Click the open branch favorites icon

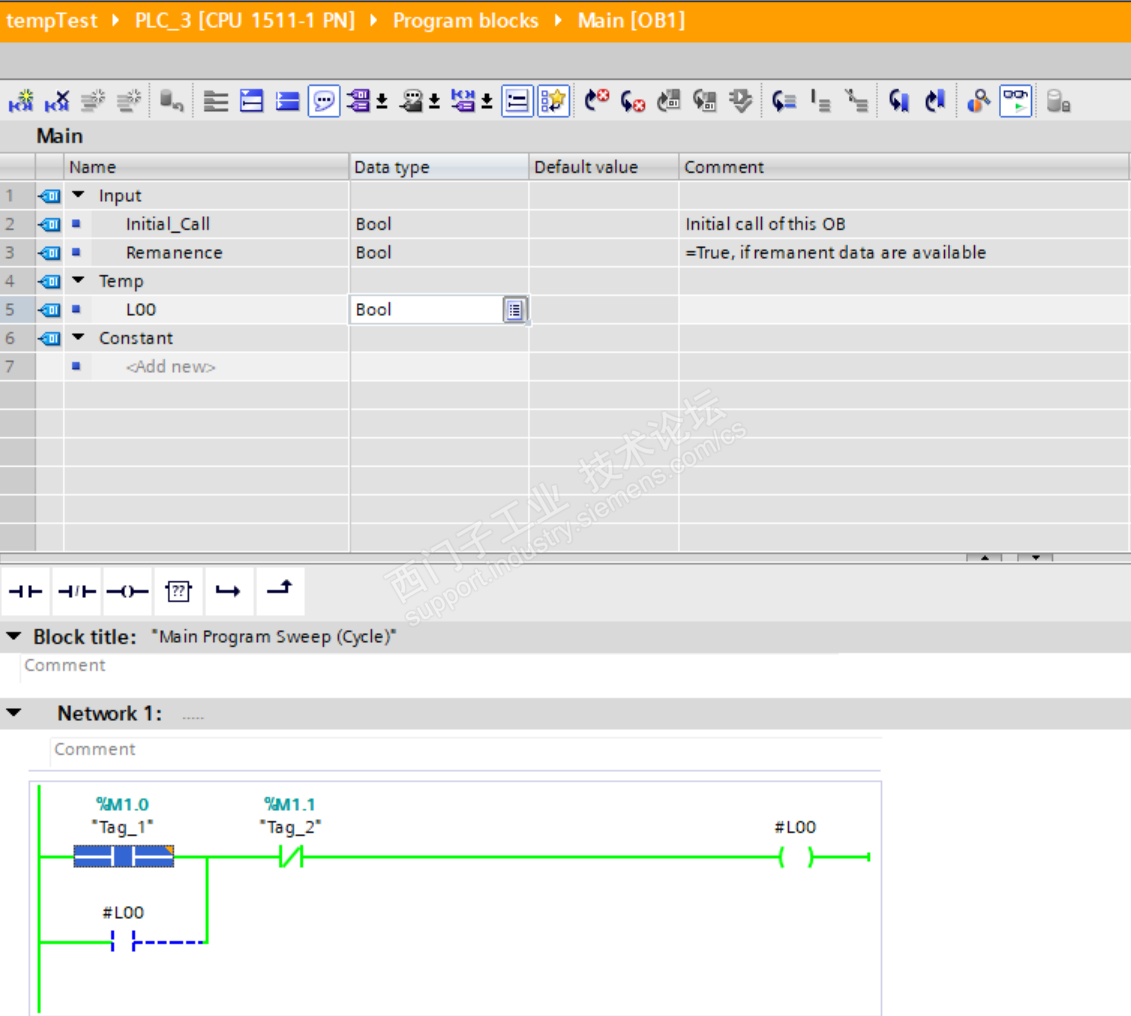[228, 591]
